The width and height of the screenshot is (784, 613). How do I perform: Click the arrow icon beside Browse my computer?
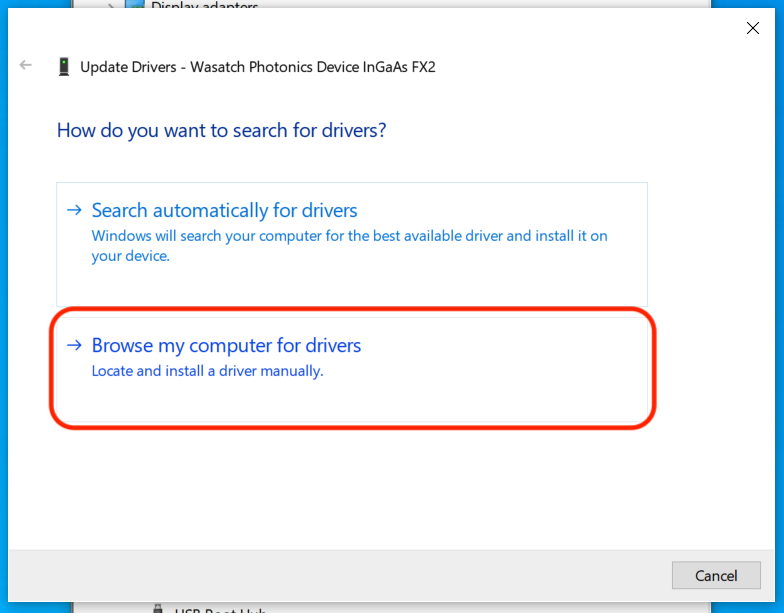74,345
